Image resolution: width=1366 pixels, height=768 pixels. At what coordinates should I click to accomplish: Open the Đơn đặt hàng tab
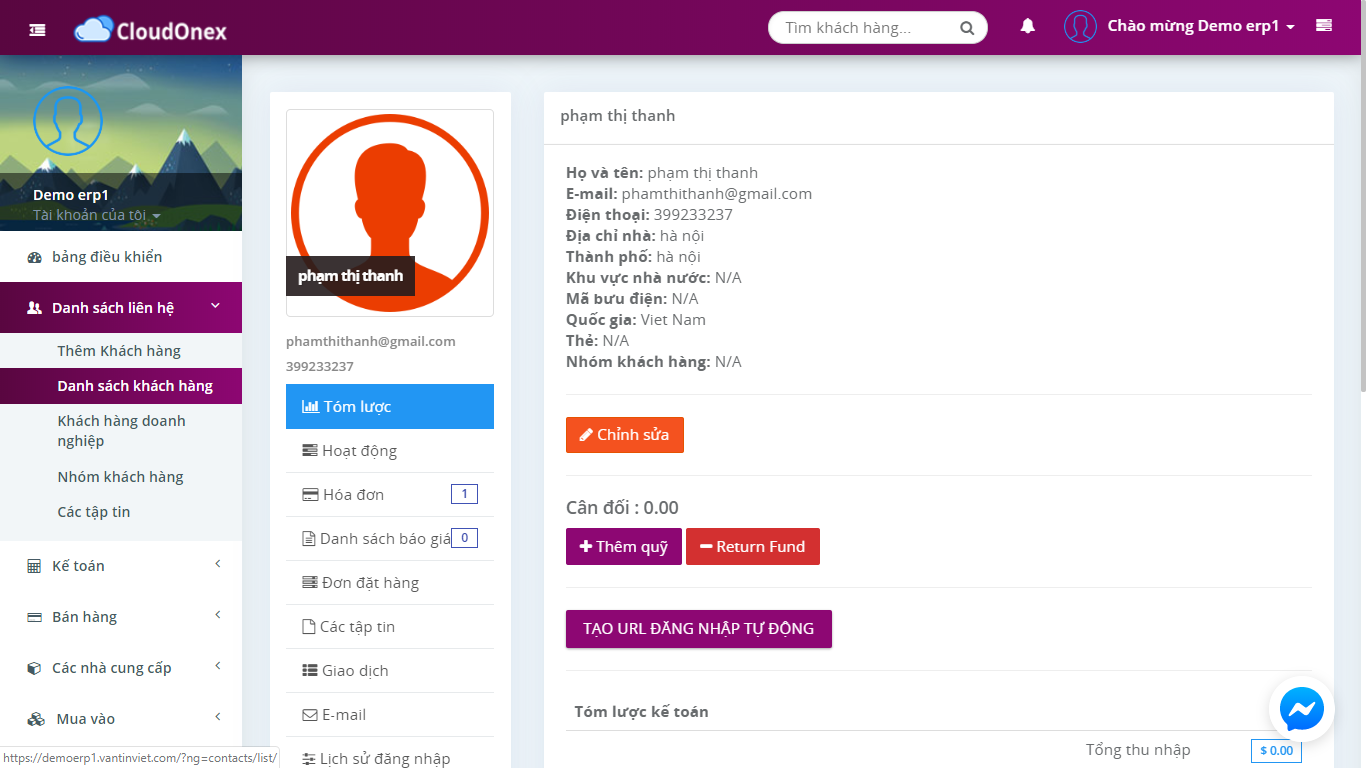390,583
